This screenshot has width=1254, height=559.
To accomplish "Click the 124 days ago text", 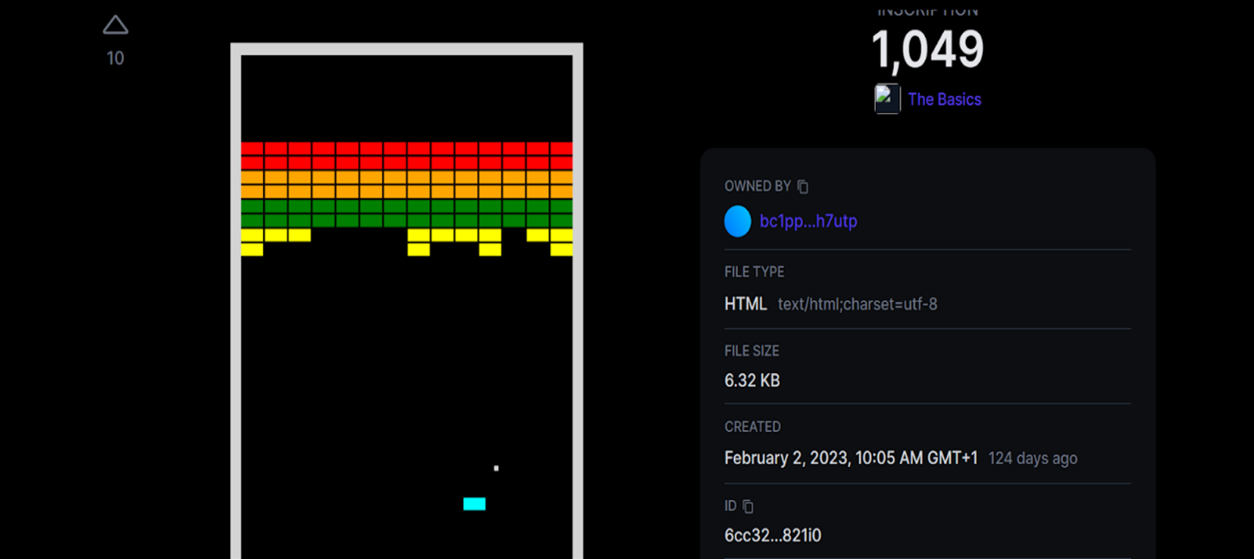I will 1033,458.
